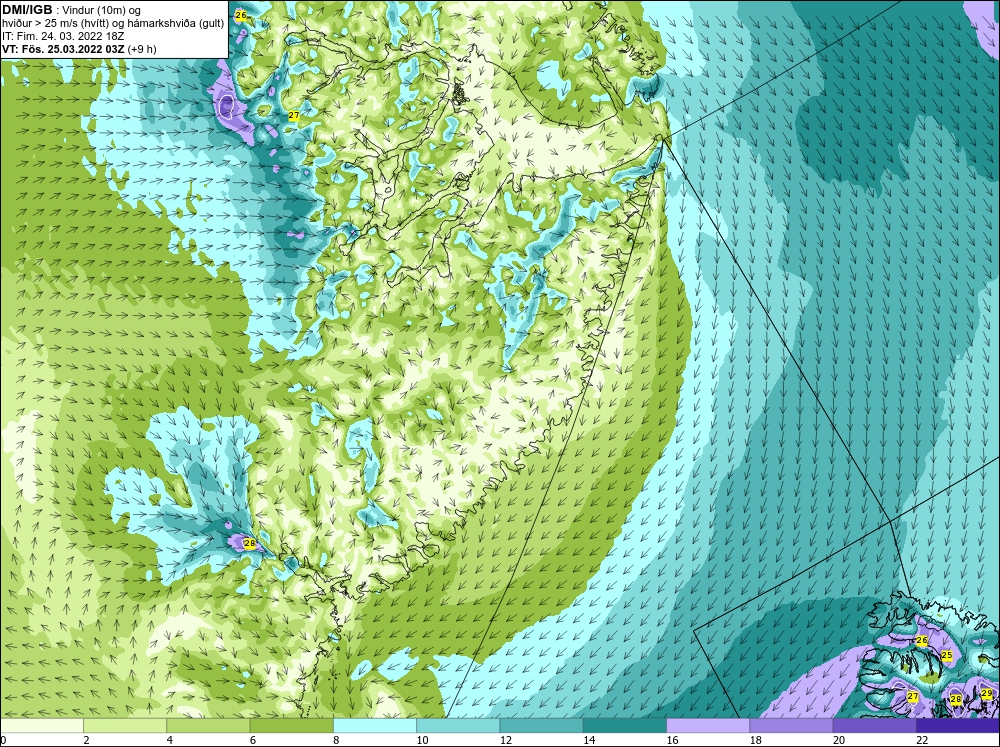
Task: Click scale value 14 under color bar
Action: [589, 740]
